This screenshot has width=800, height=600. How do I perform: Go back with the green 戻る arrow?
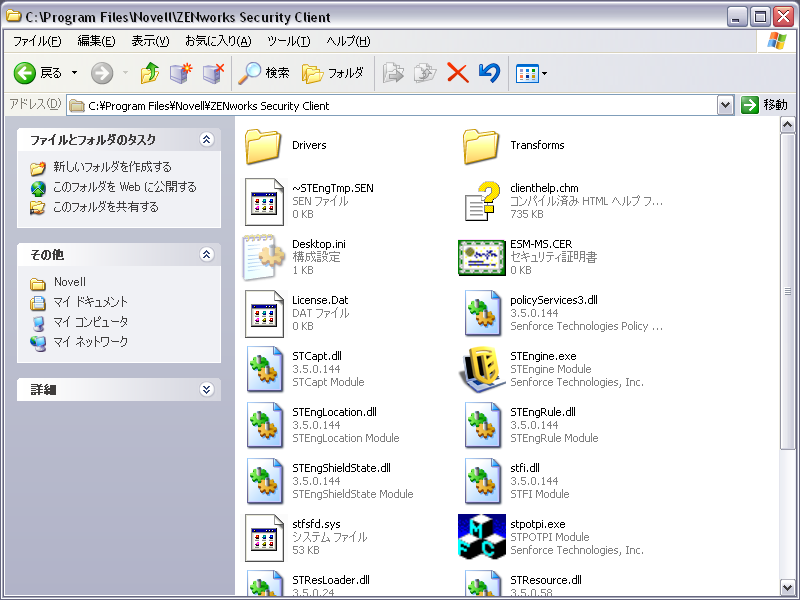tap(37, 73)
